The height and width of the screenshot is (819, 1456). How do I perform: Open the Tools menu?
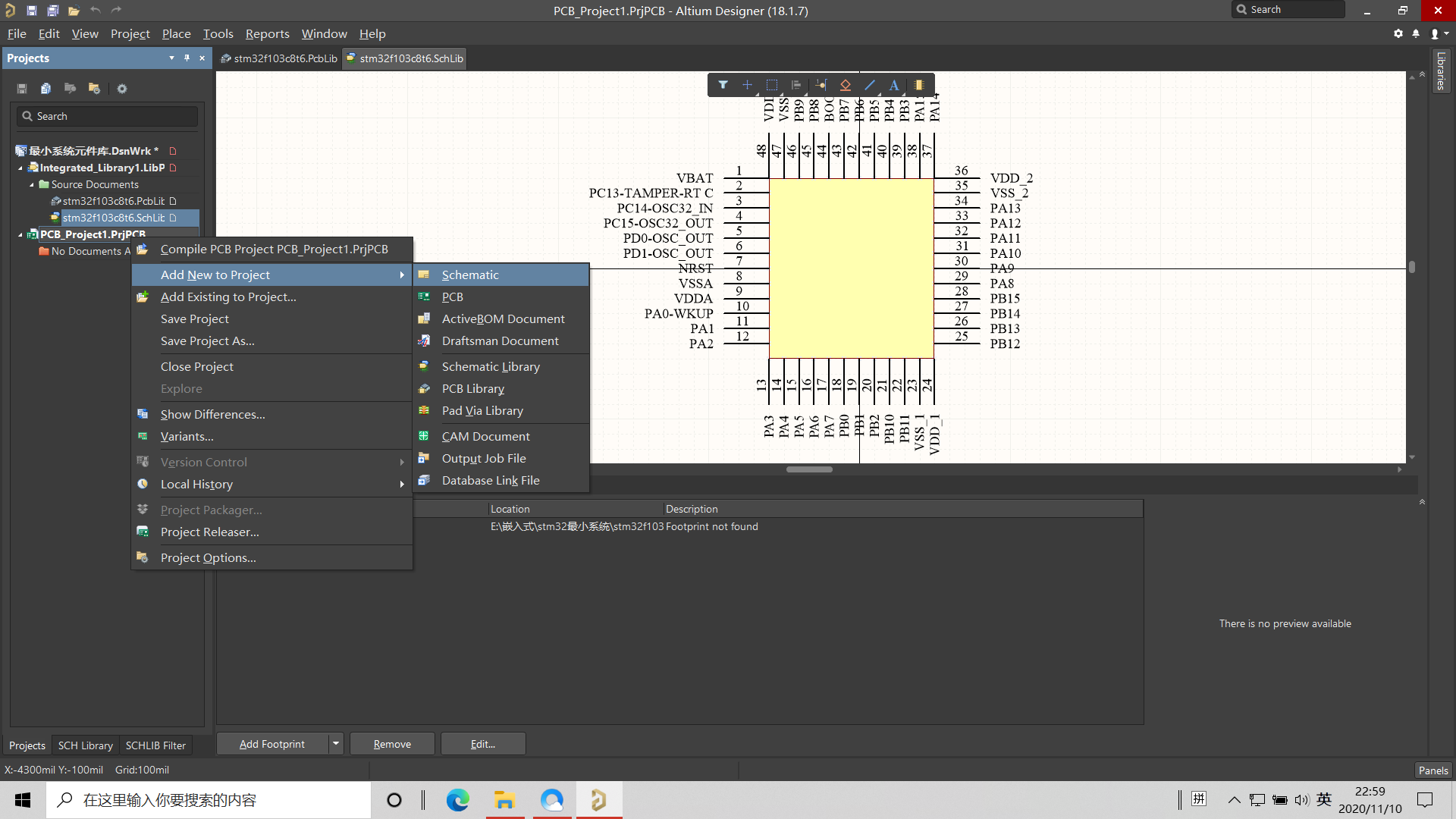pyautogui.click(x=218, y=34)
